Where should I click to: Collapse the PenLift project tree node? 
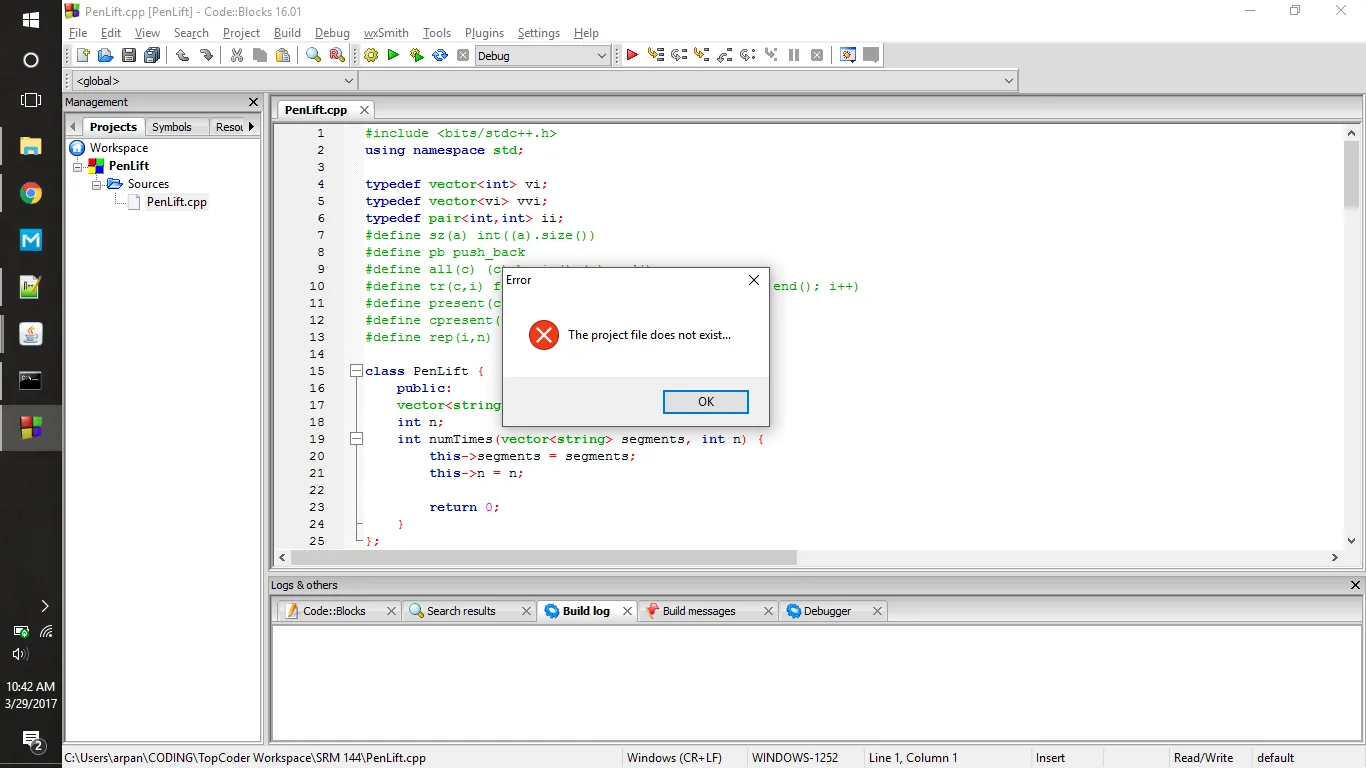click(78, 166)
